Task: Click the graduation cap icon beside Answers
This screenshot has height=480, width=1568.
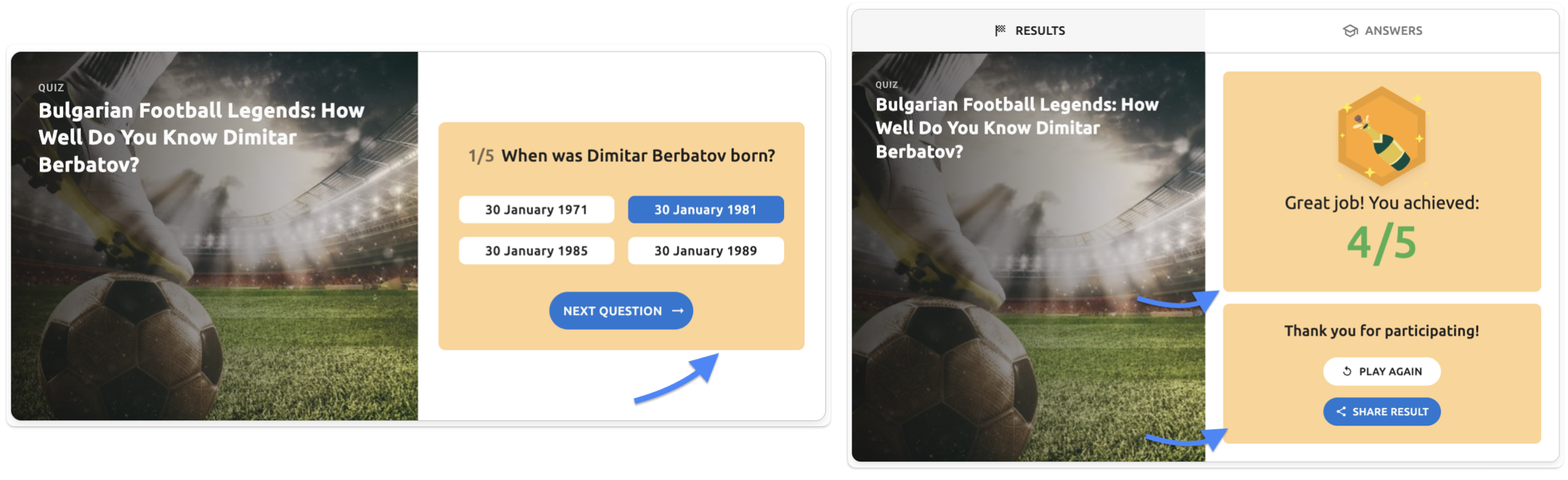Action: 1350,31
